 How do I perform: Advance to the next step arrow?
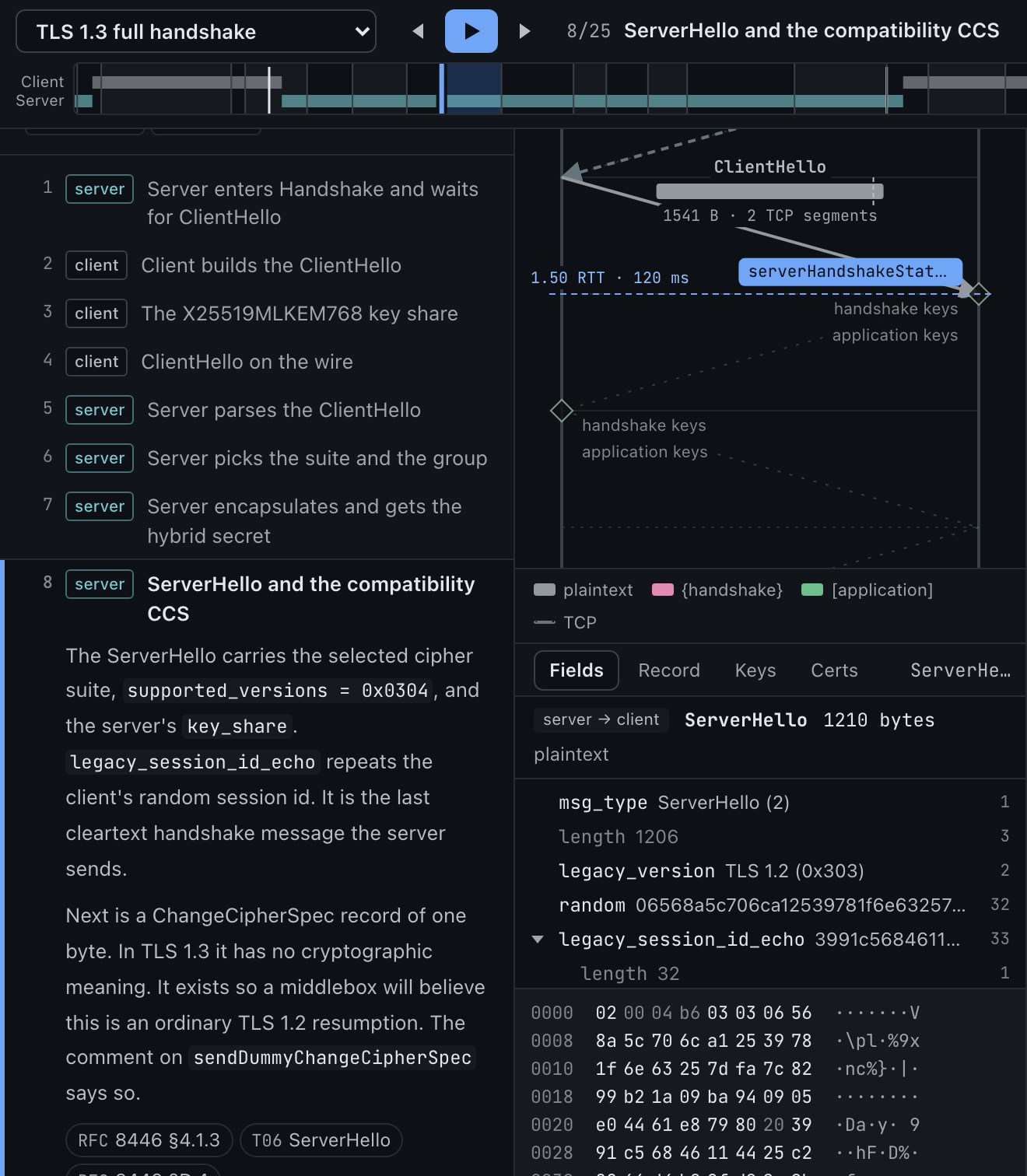(x=524, y=31)
